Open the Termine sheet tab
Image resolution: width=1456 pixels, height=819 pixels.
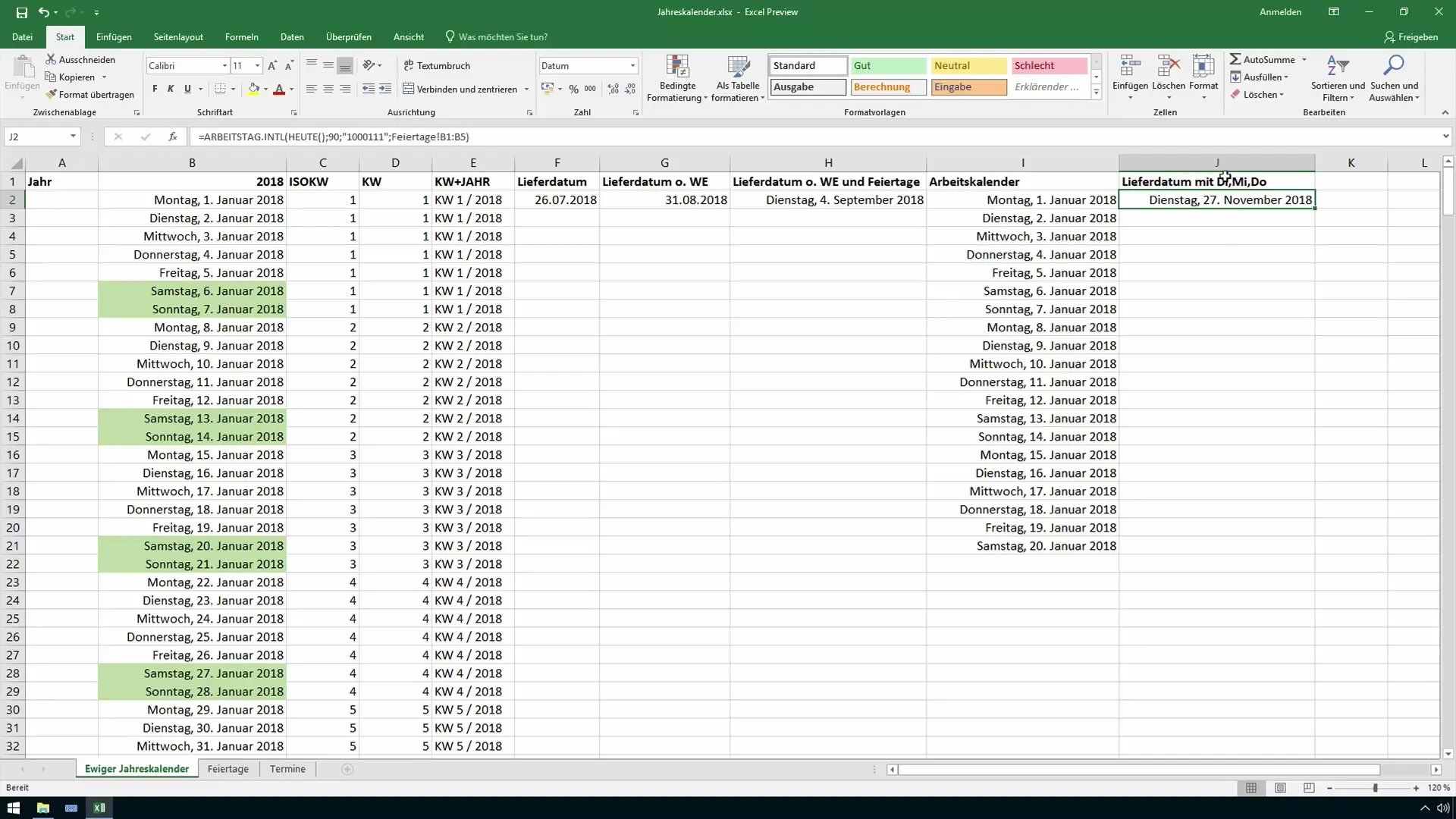tap(287, 768)
